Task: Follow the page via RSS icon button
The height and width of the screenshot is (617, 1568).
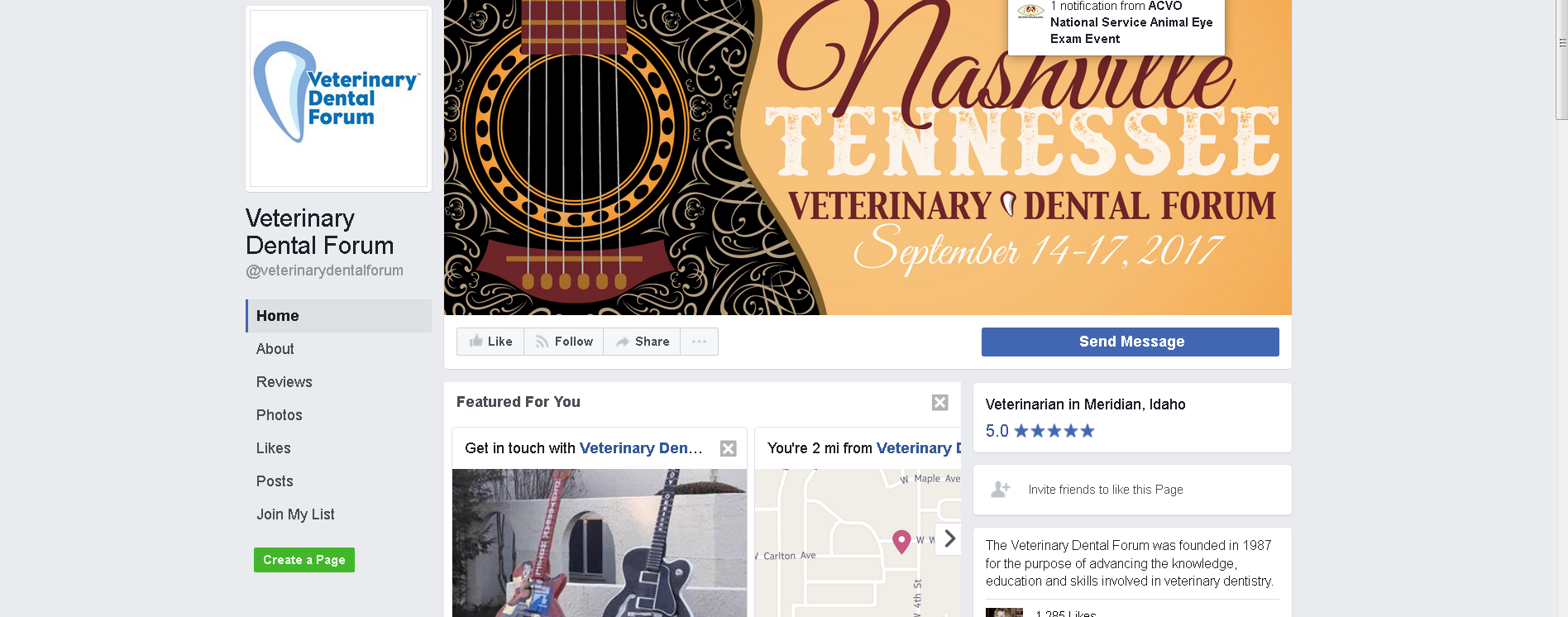Action: click(564, 342)
